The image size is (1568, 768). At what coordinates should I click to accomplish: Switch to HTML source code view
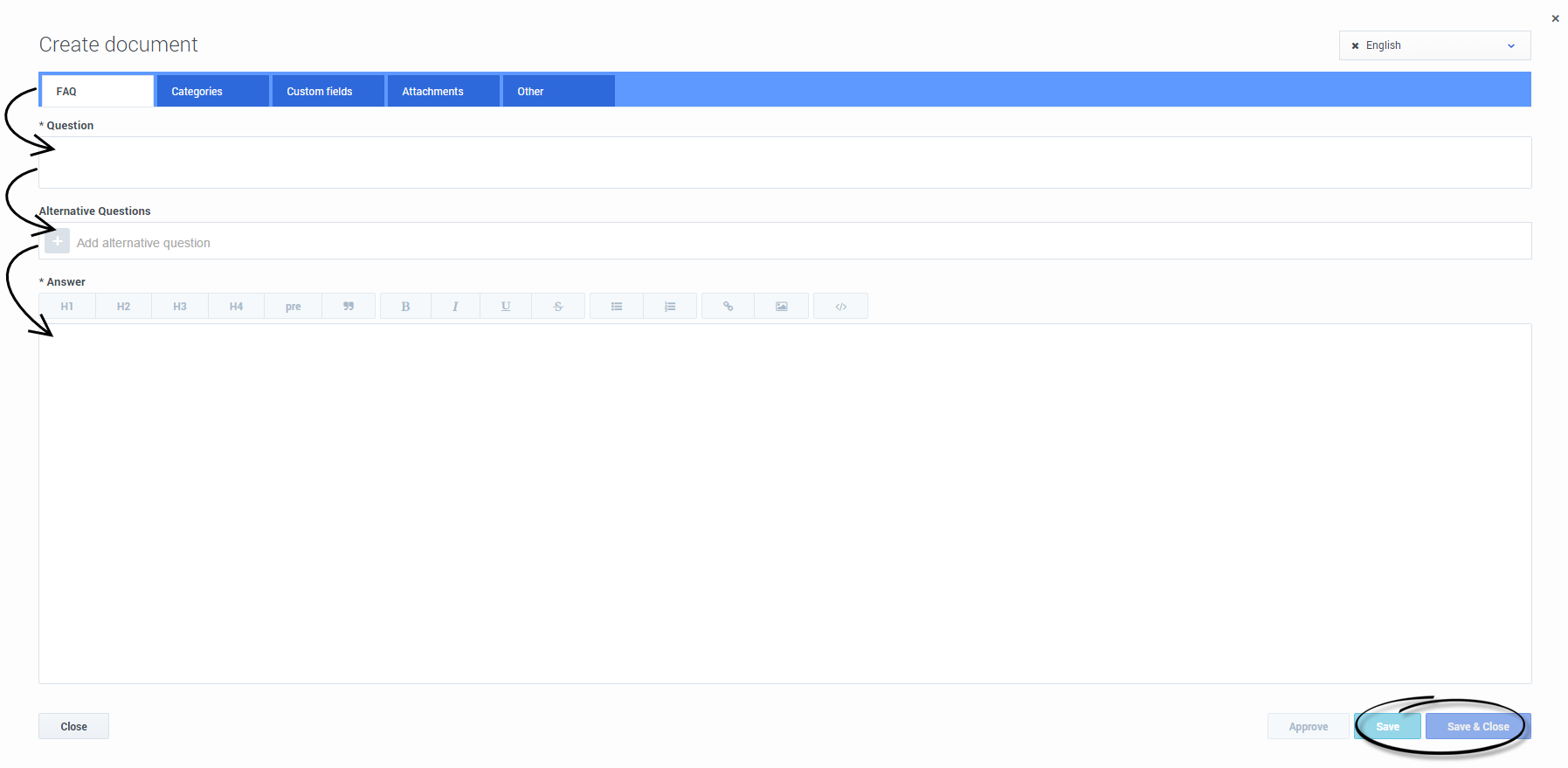click(x=840, y=307)
